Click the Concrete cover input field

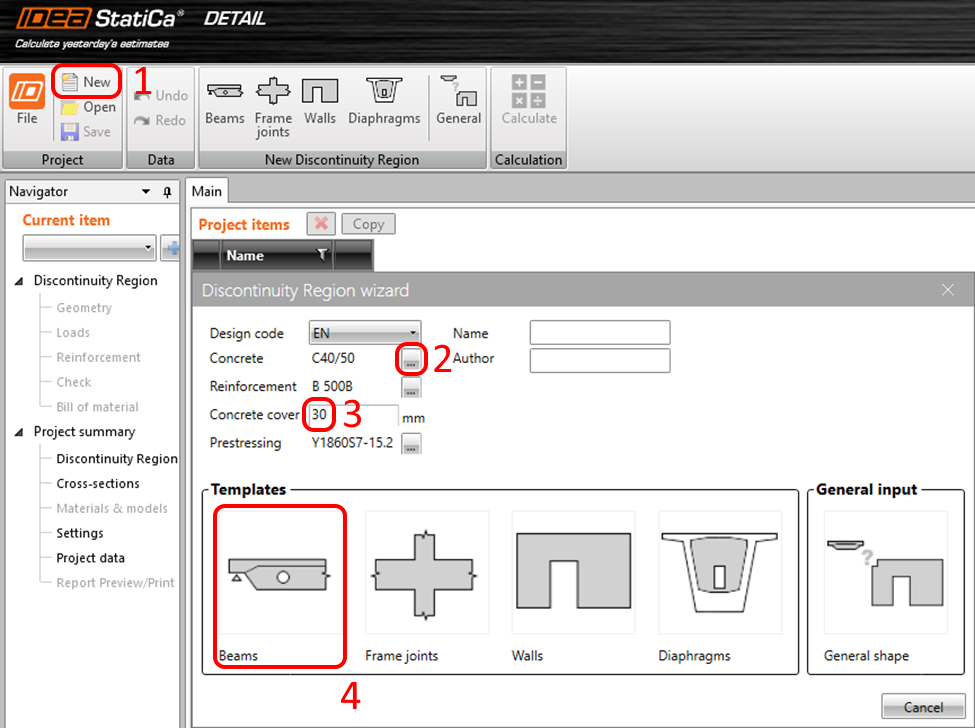click(x=353, y=415)
